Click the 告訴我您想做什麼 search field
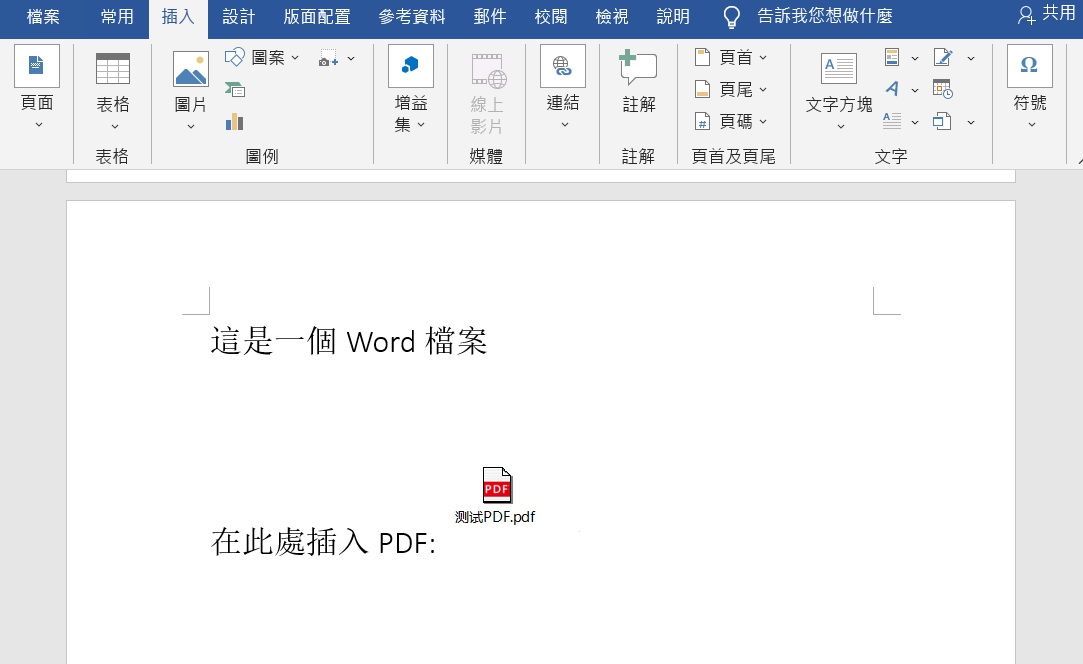Image resolution: width=1083 pixels, height=664 pixels. tap(825, 17)
